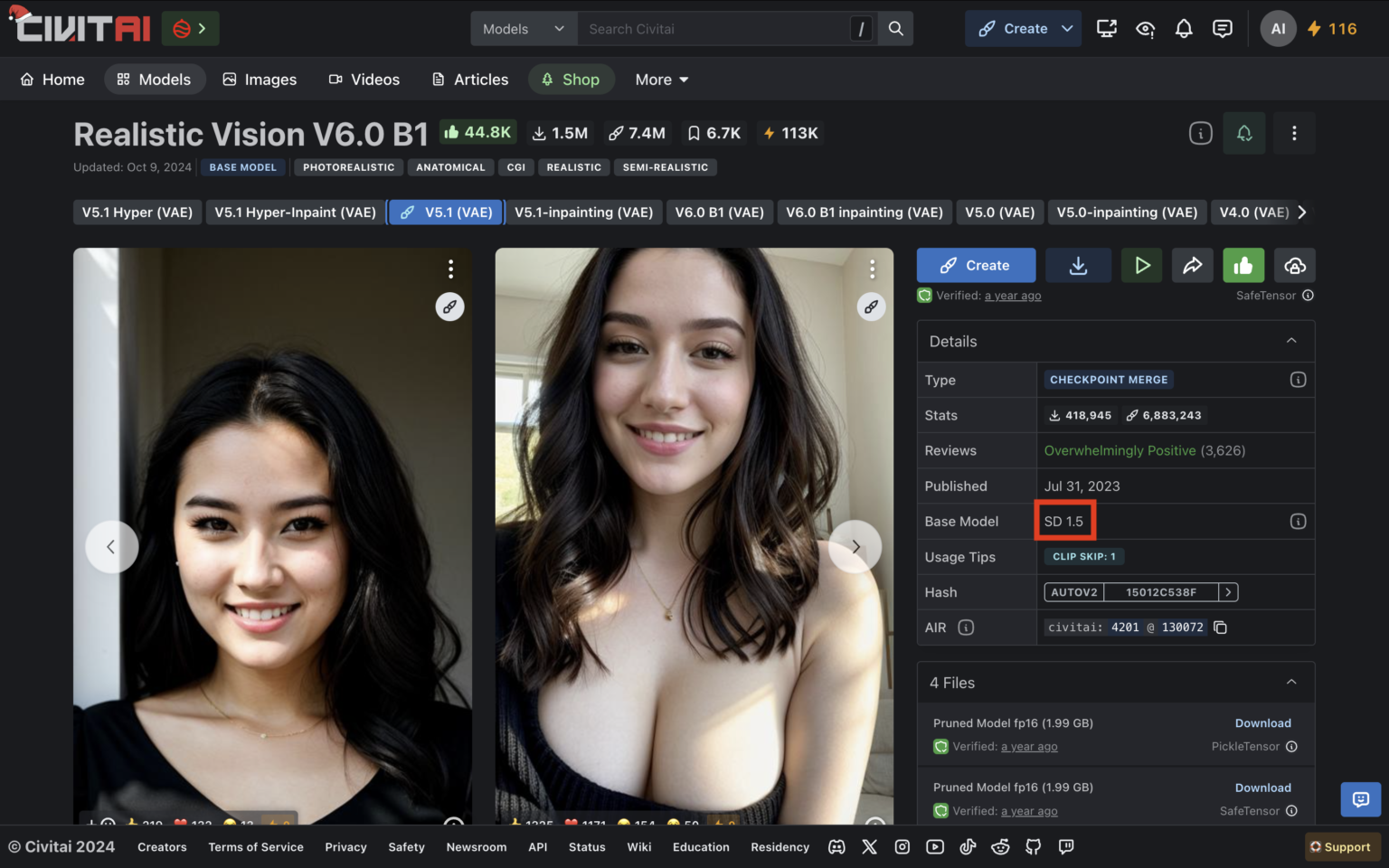The image size is (1389, 868).
Task: Toggle the green model notification bell
Action: 1244,134
